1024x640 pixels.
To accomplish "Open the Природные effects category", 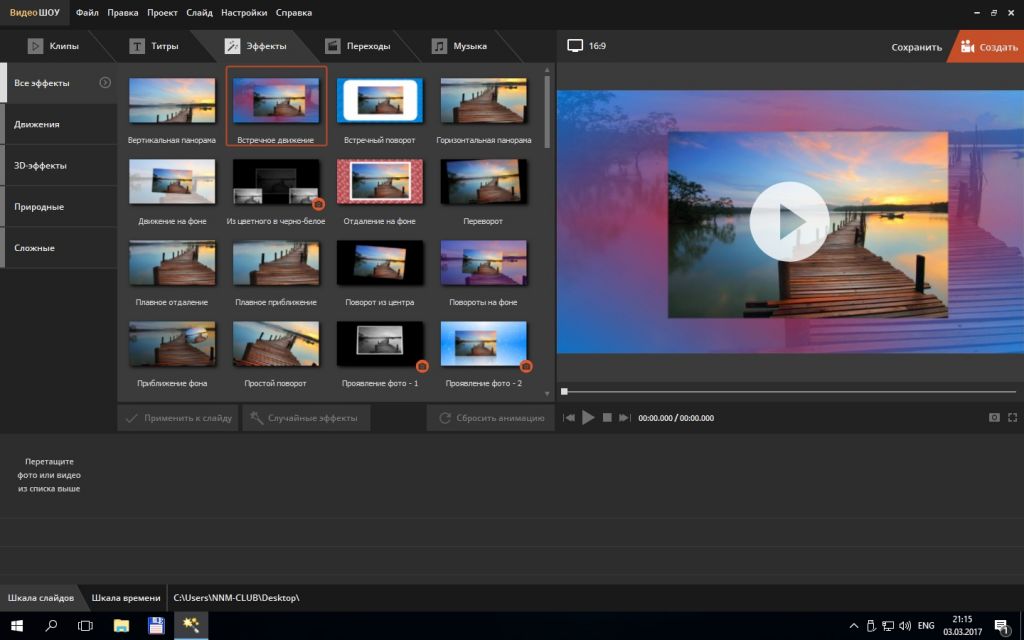I will [39, 206].
